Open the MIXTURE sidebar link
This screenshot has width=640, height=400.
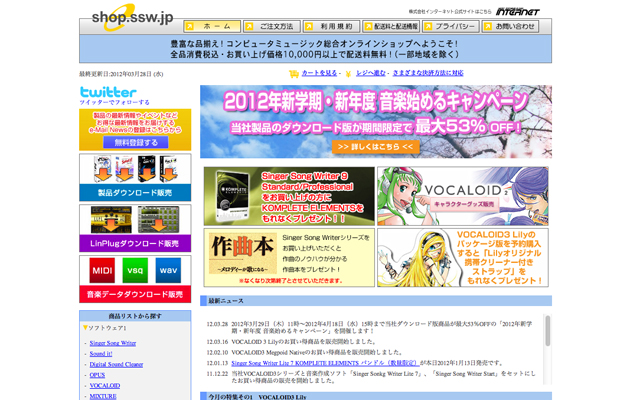click(103, 396)
